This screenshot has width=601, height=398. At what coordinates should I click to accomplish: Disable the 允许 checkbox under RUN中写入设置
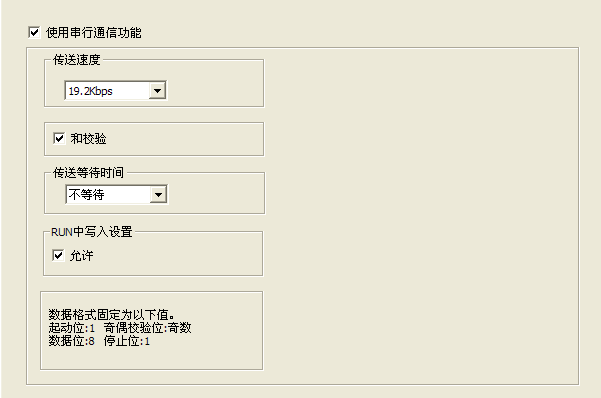[58, 255]
